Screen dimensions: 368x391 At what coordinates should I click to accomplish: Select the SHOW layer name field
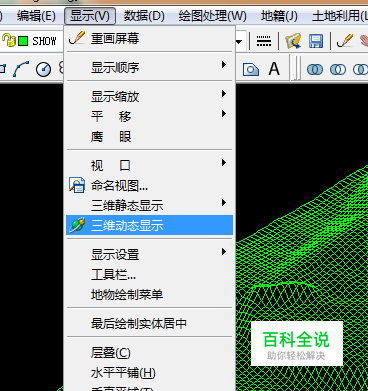[x=44, y=41]
